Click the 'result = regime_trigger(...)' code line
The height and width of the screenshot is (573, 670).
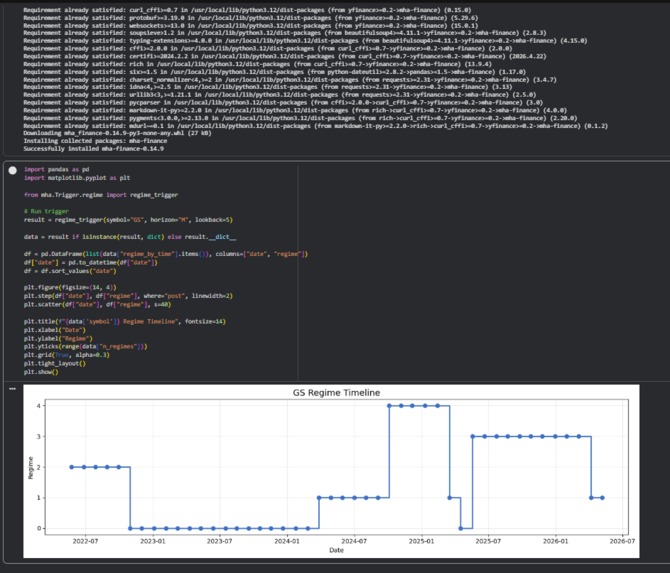coord(128,220)
